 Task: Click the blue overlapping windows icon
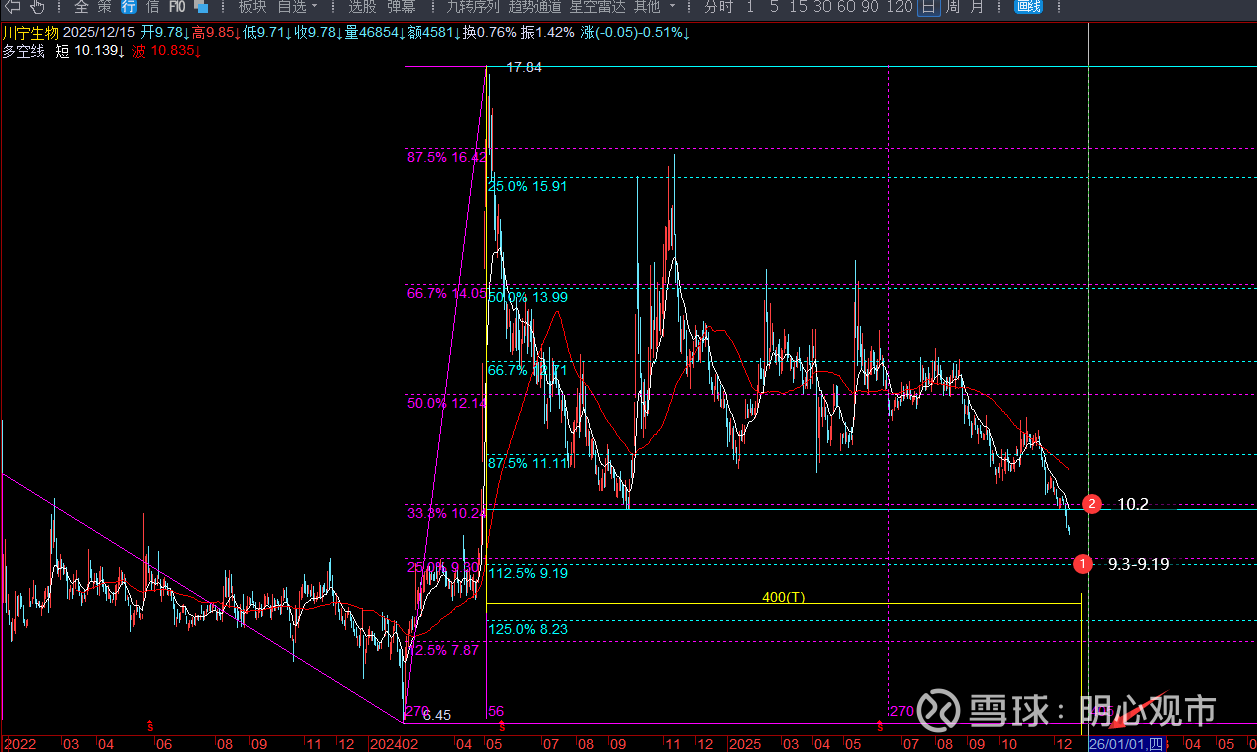click(201, 7)
